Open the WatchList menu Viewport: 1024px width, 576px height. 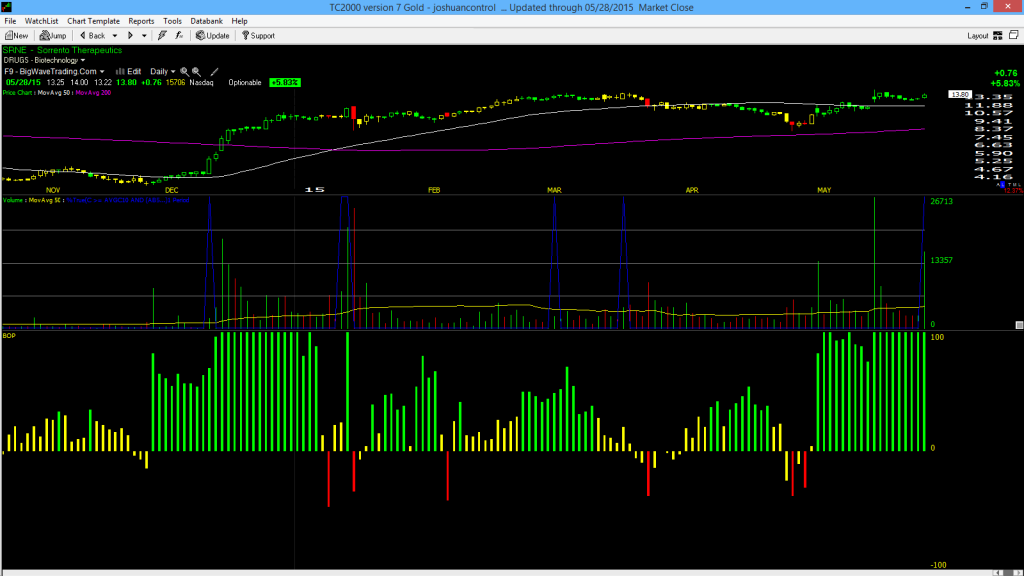[41, 21]
